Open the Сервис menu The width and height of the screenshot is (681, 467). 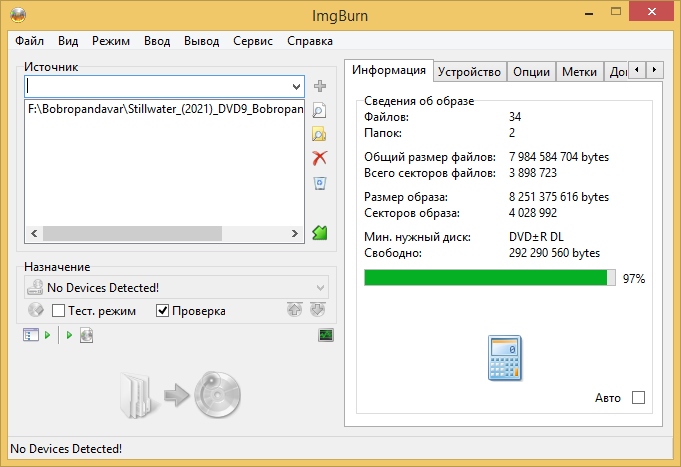253,41
